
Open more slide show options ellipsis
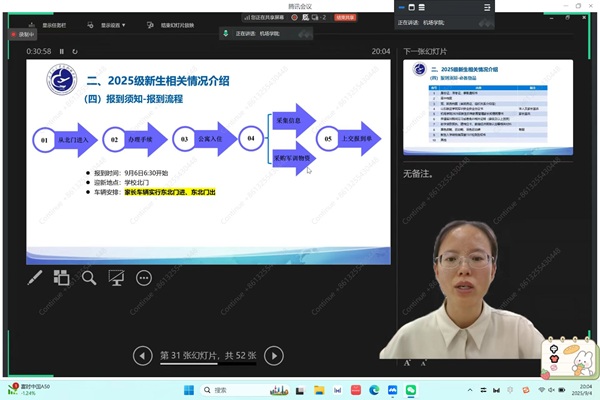pyautogui.click(x=143, y=278)
